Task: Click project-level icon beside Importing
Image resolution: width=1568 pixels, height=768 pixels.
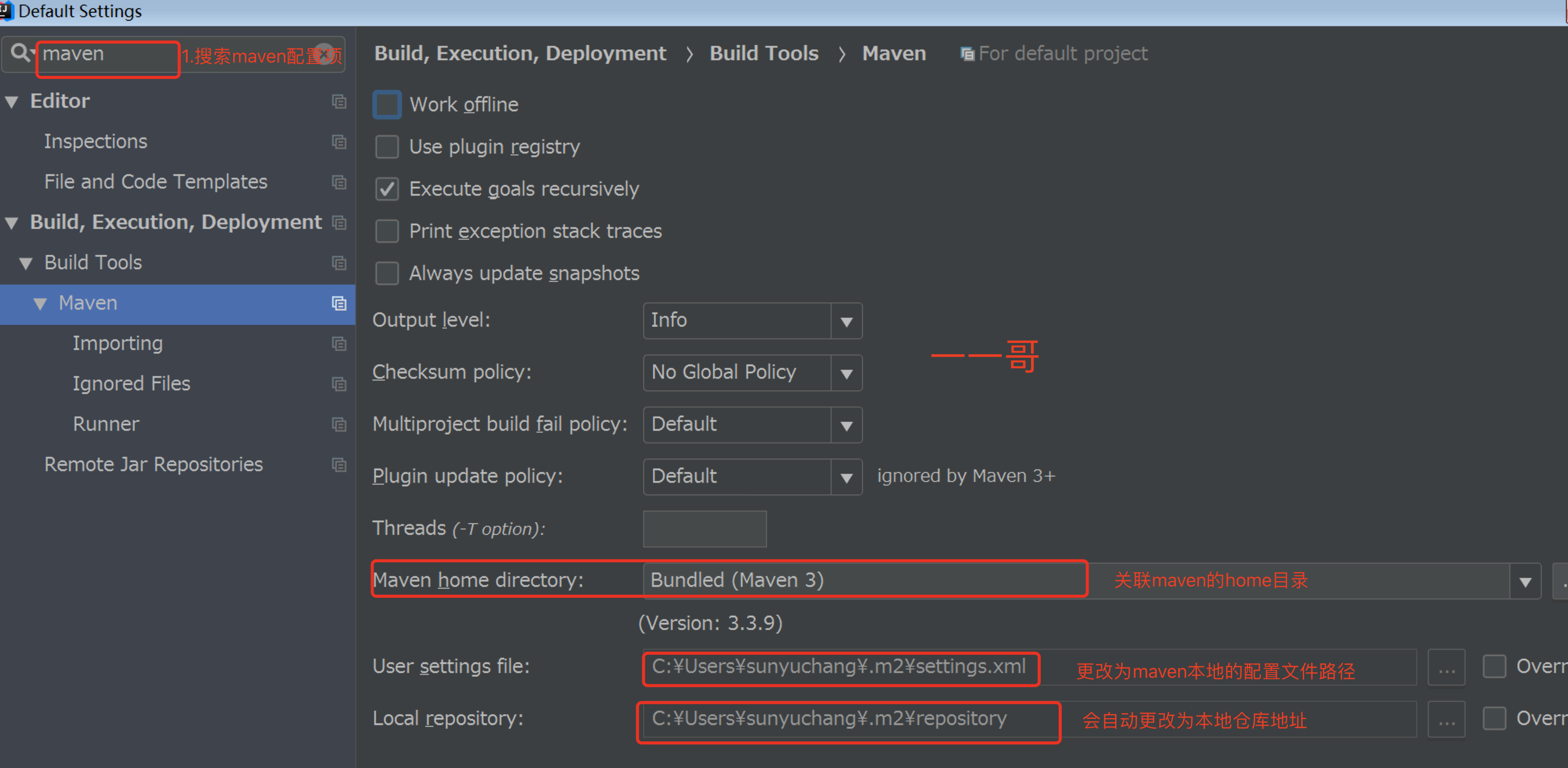Action: point(339,344)
